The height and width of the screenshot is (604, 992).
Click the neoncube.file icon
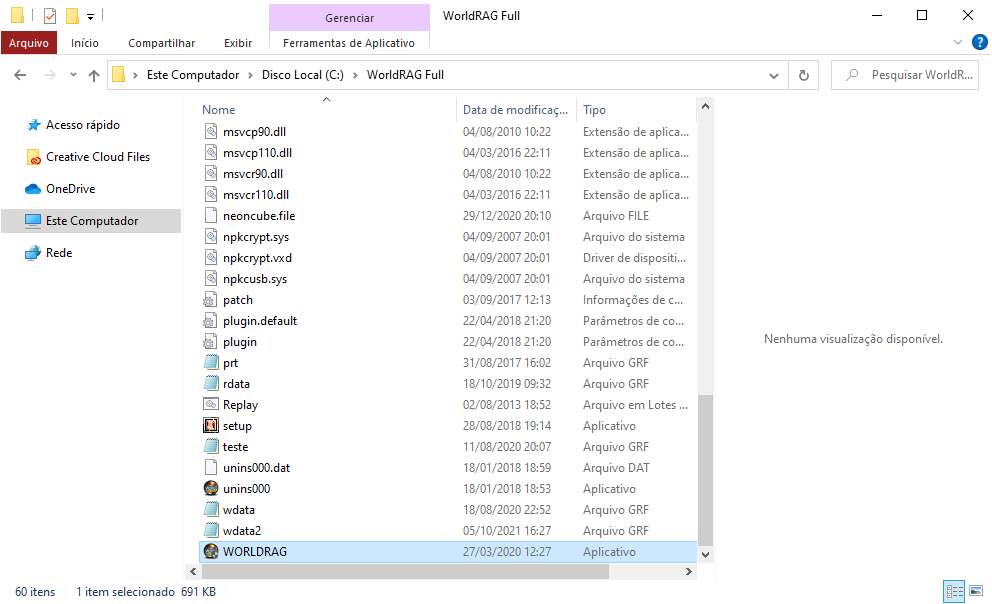pos(211,216)
